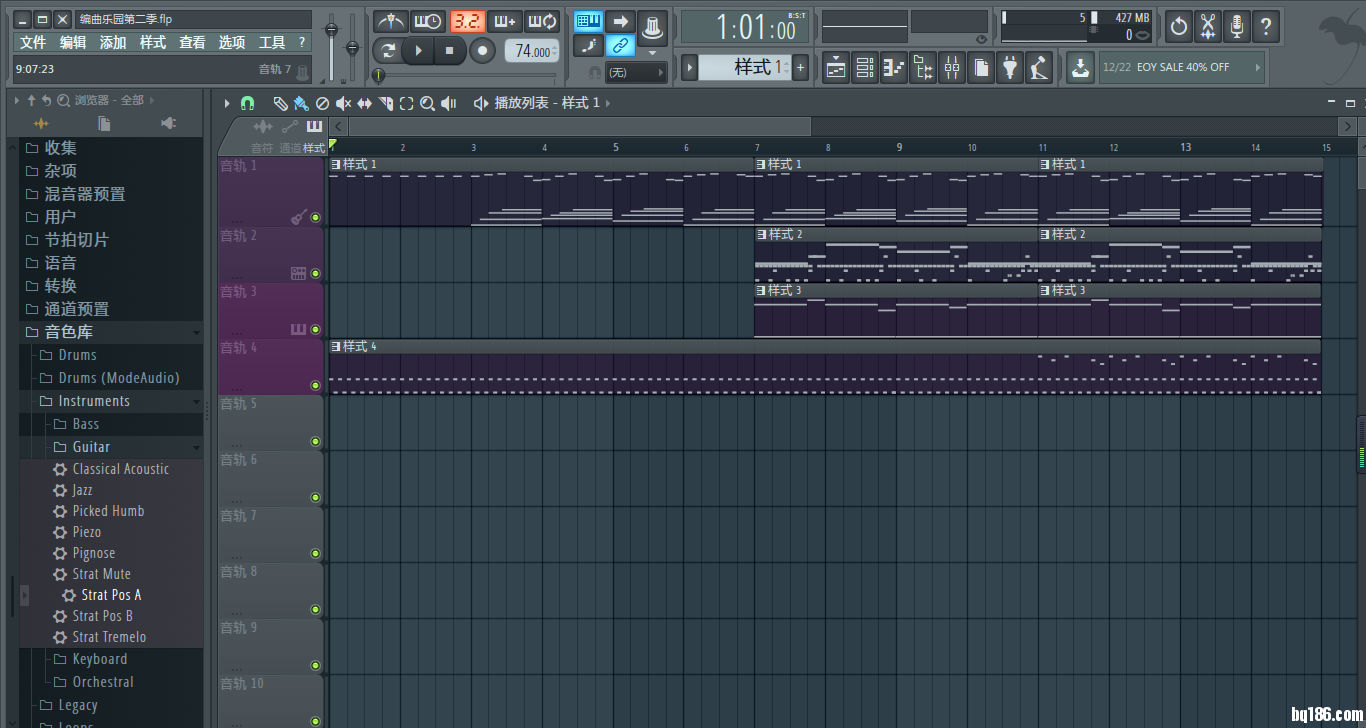Open the plugin picker plug icon
The image size is (1366, 728).
(x=1010, y=67)
